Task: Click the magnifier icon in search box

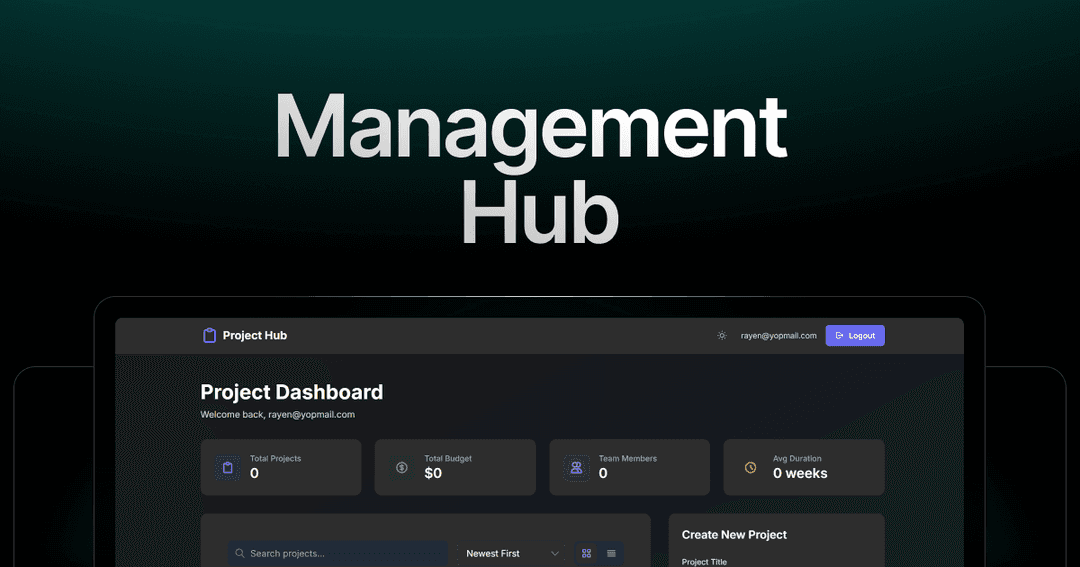Action: coord(240,553)
